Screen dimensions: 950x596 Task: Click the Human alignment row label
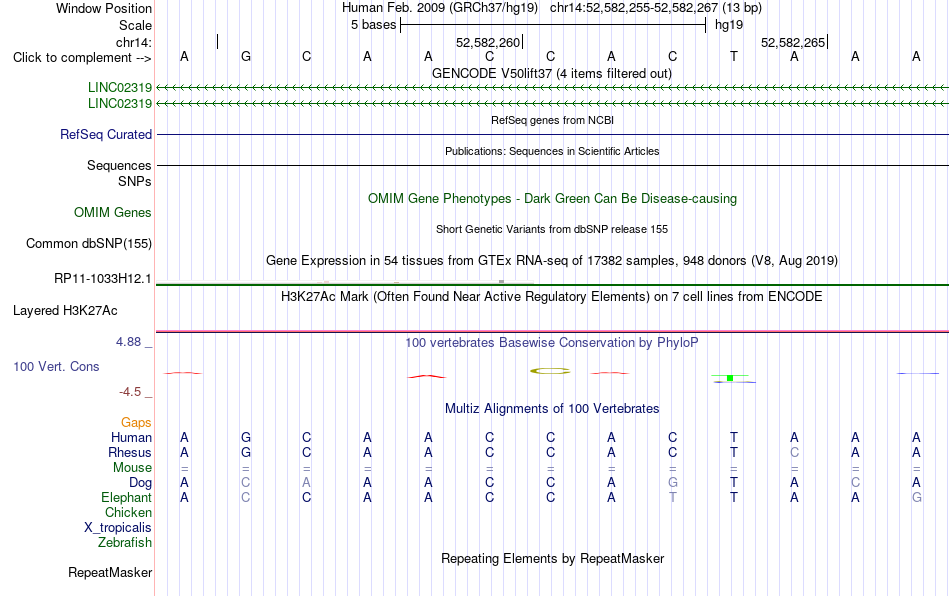click(x=131, y=437)
